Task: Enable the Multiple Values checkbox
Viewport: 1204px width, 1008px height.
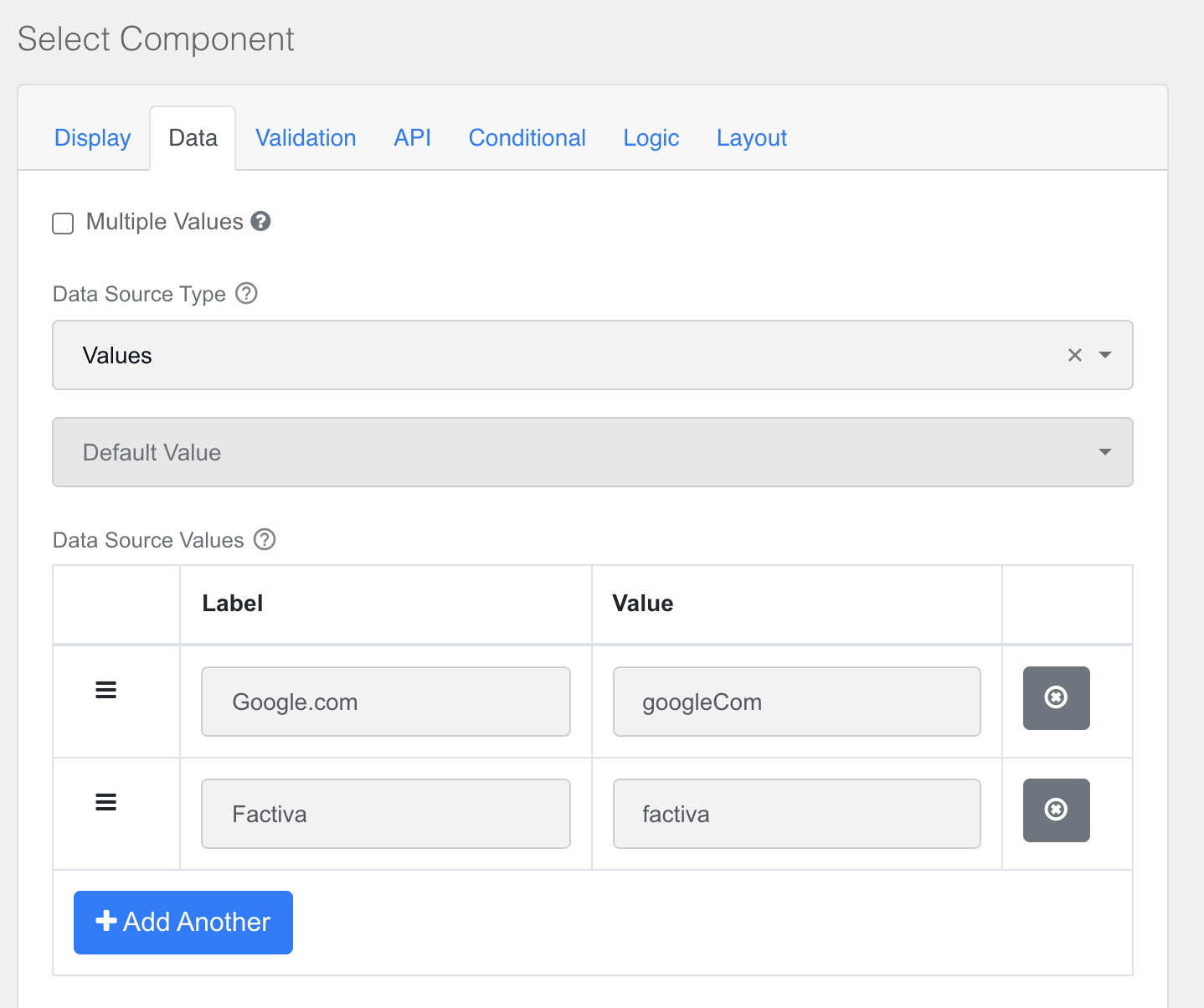Action: (63, 223)
